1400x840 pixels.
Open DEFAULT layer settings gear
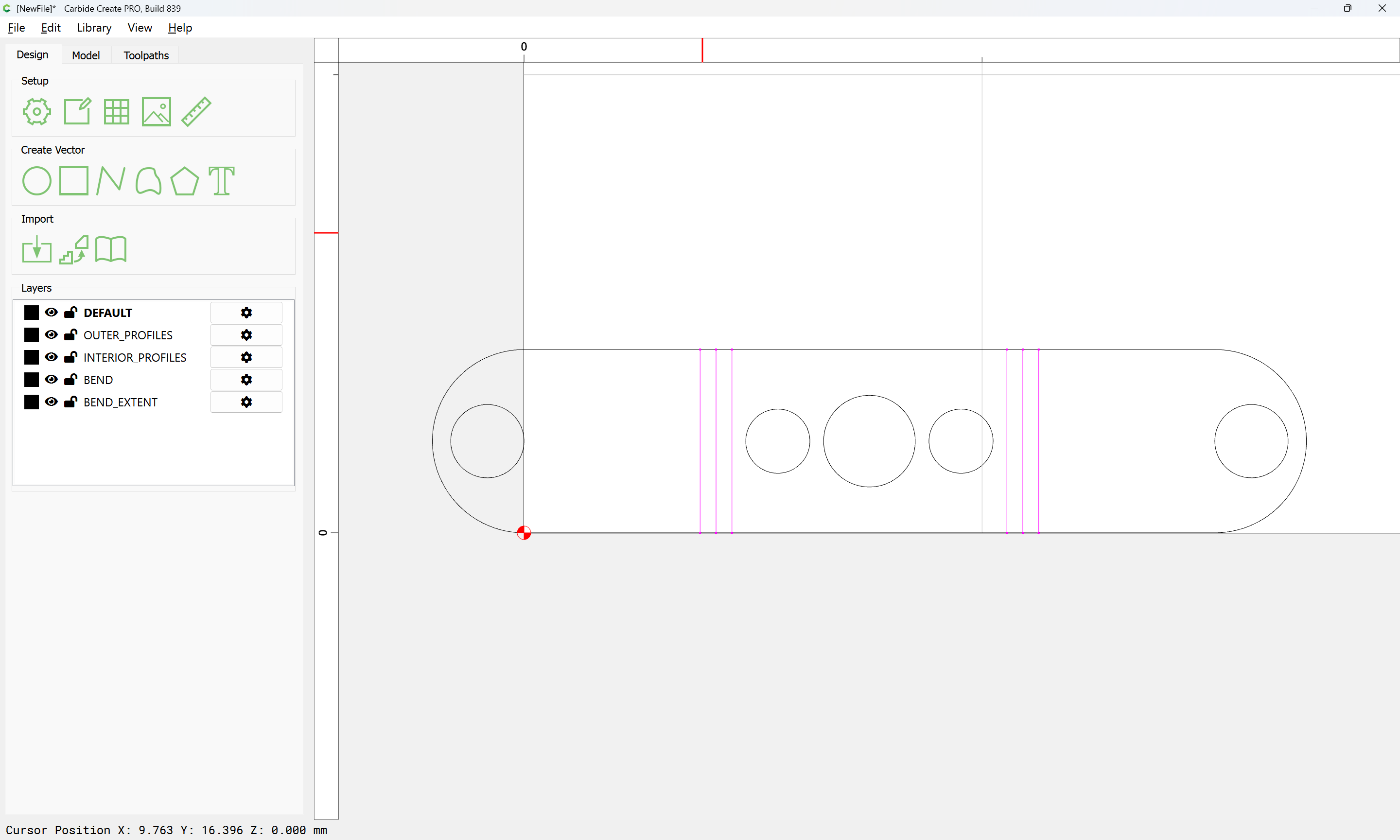[x=246, y=313]
